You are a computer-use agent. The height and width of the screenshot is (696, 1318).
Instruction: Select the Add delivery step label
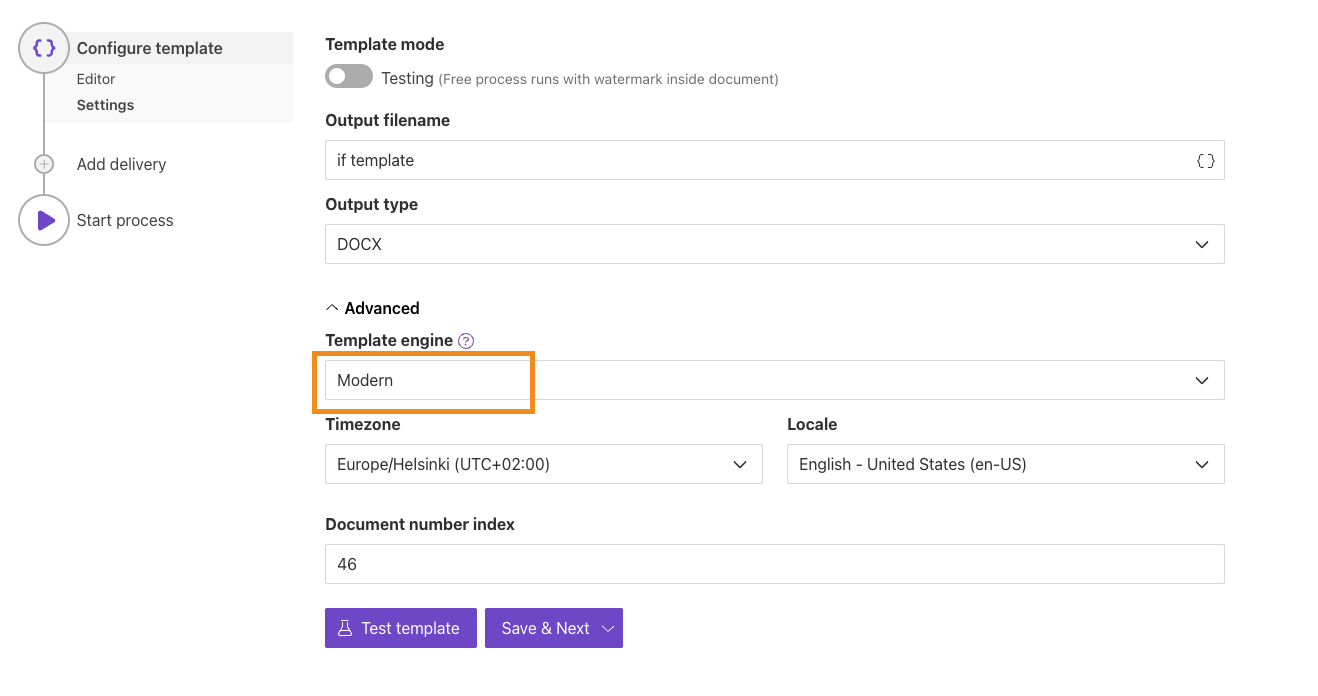121,164
